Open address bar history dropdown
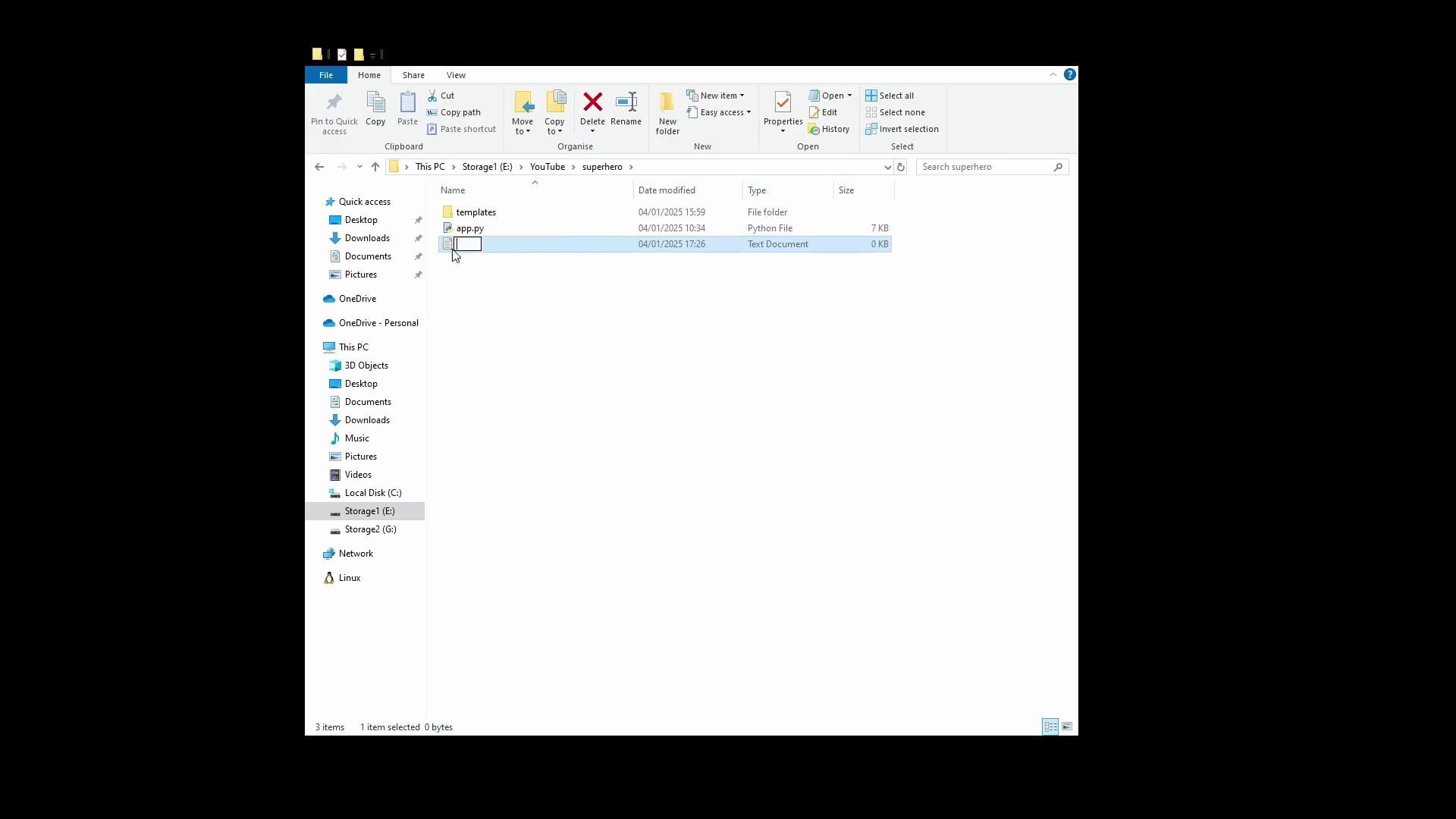The image size is (1456, 819). pyautogui.click(x=887, y=167)
